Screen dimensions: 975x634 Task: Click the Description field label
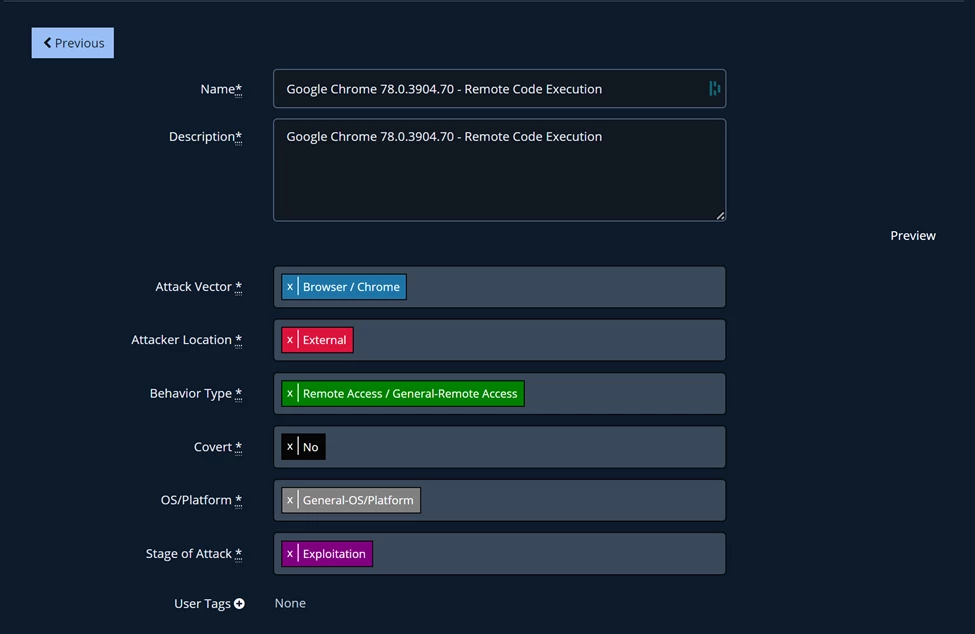click(x=205, y=136)
